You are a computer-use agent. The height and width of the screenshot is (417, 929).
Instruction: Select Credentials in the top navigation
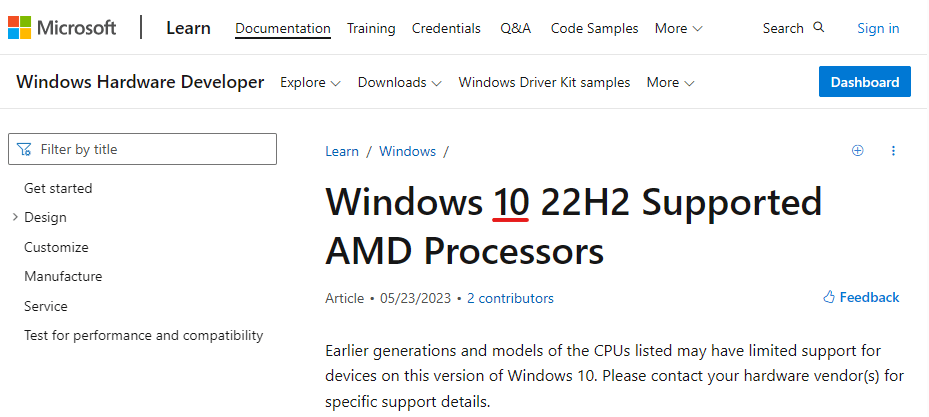(446, 28)
